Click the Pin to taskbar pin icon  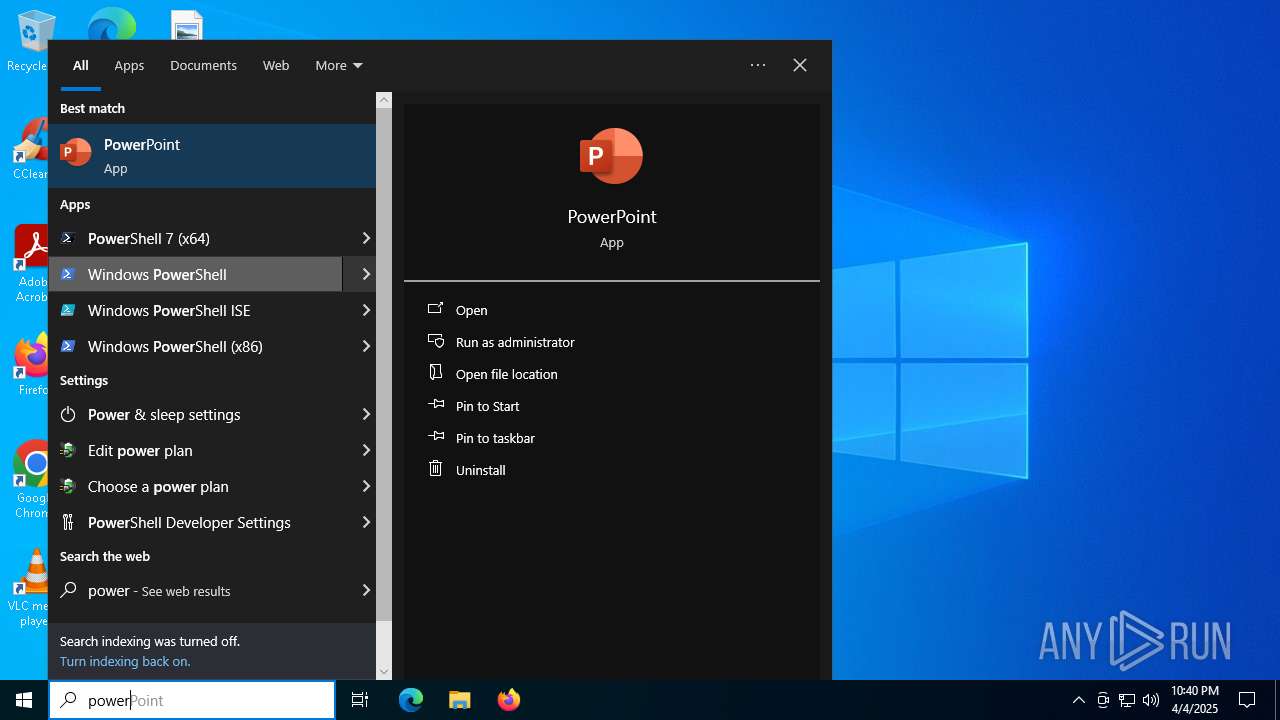coord(435,437)
